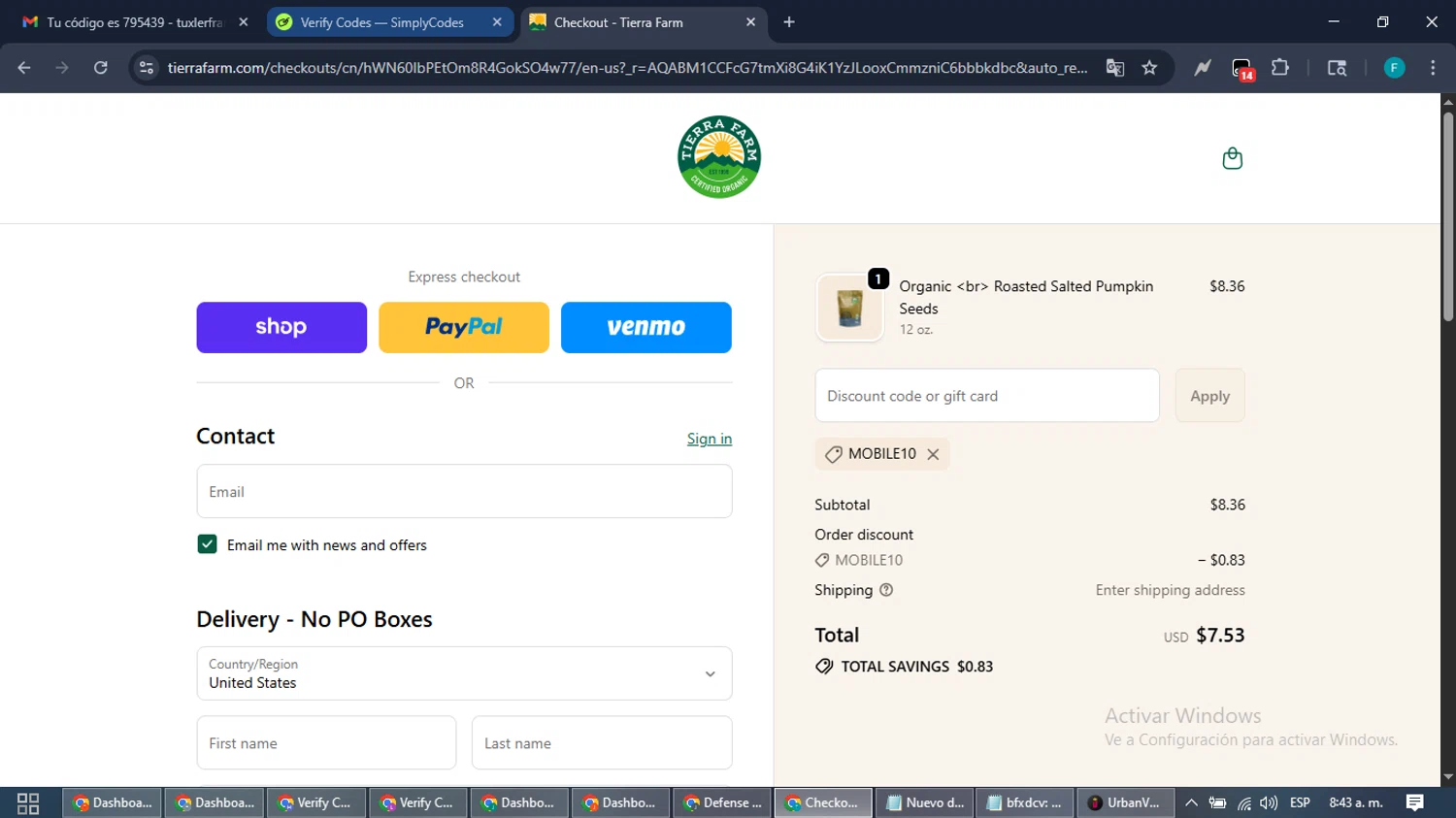
Task: Click the page vertical scrollbar
Action: [1448, 218]
